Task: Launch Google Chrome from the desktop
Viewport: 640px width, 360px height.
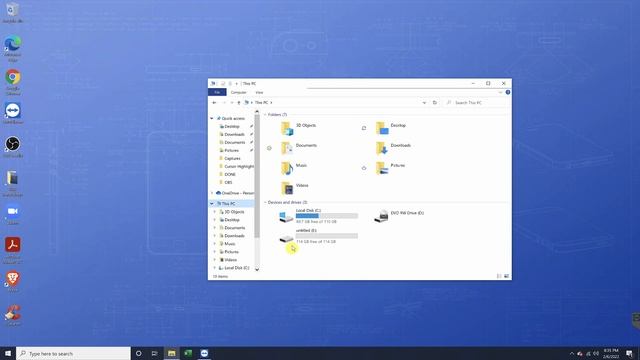Action: coord(13,82)
